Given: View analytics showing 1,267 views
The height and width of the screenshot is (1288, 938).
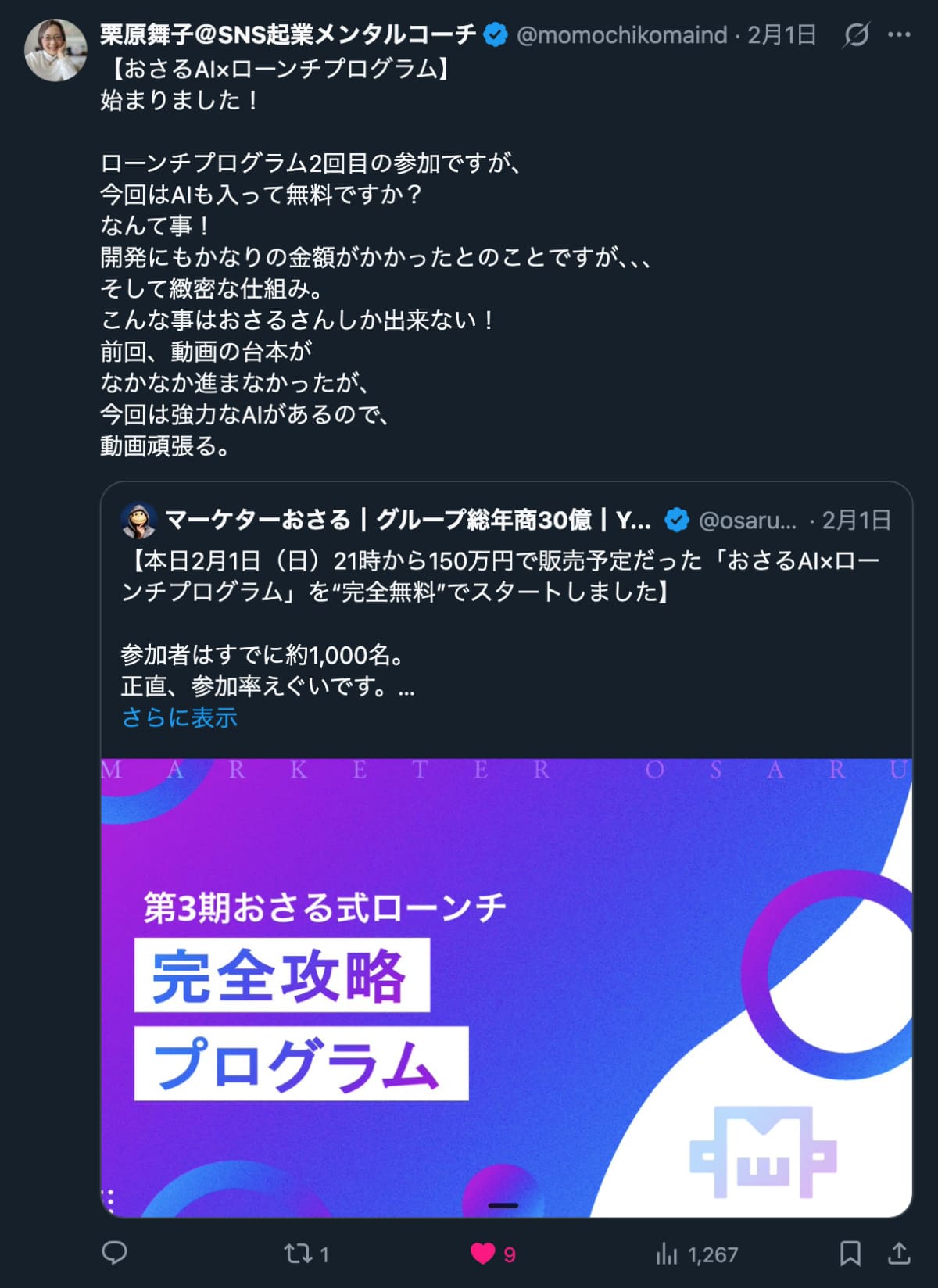Looking at the screenshot, I should click(x=696, y=1254).
